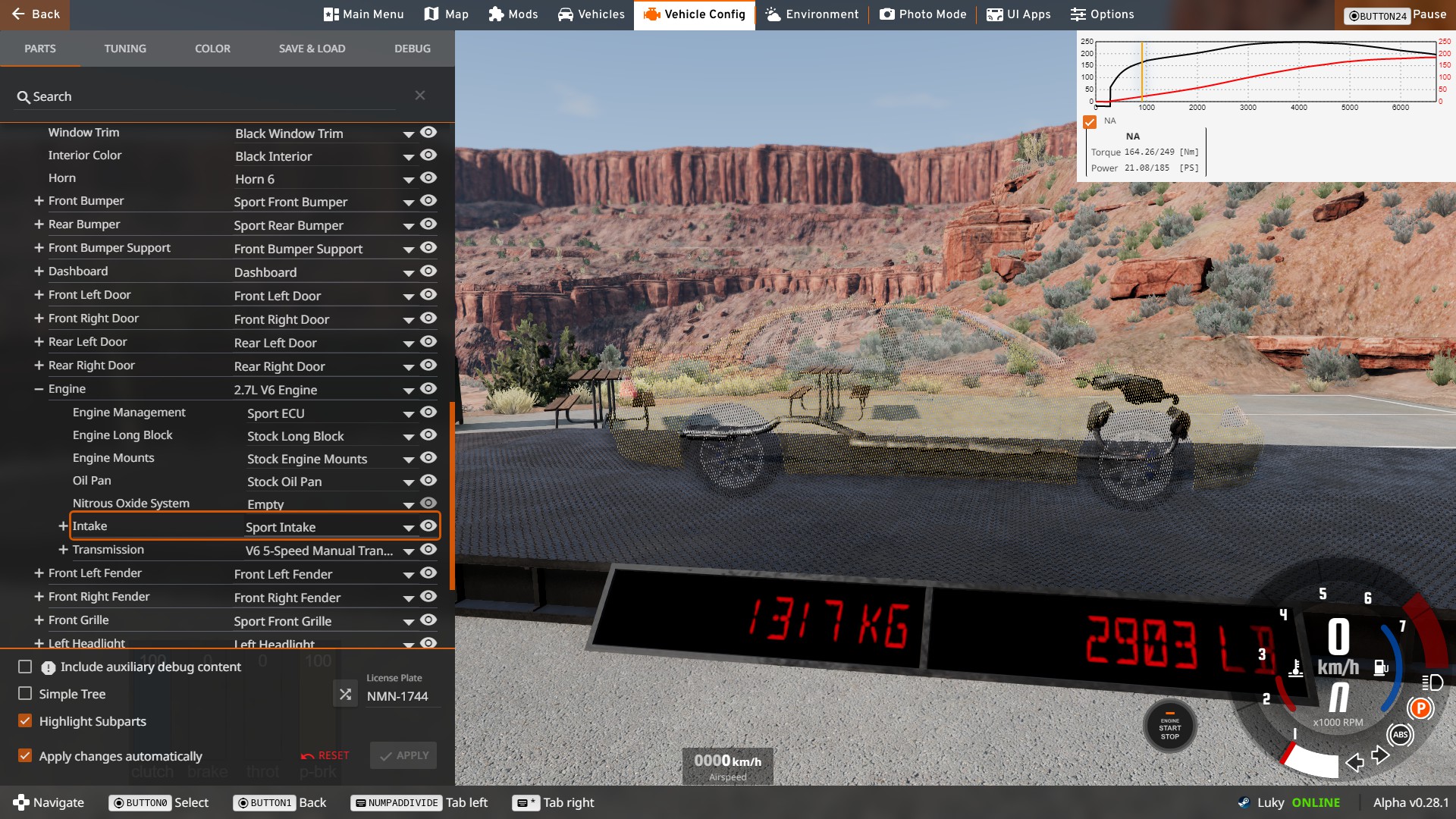
Task: Open the Environment menu
Action: coord(811,14)
